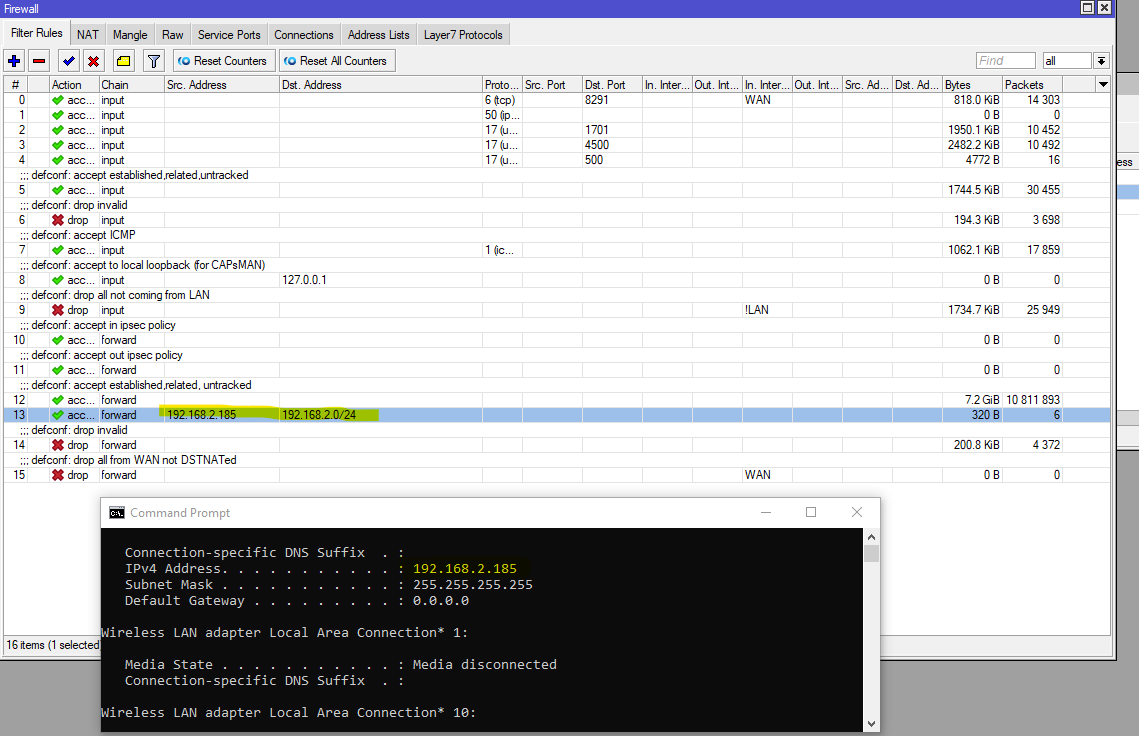1139x736 pixels.
Task: Focus the Find search field
Action: pyautogui.click(x=1005, y=61)
